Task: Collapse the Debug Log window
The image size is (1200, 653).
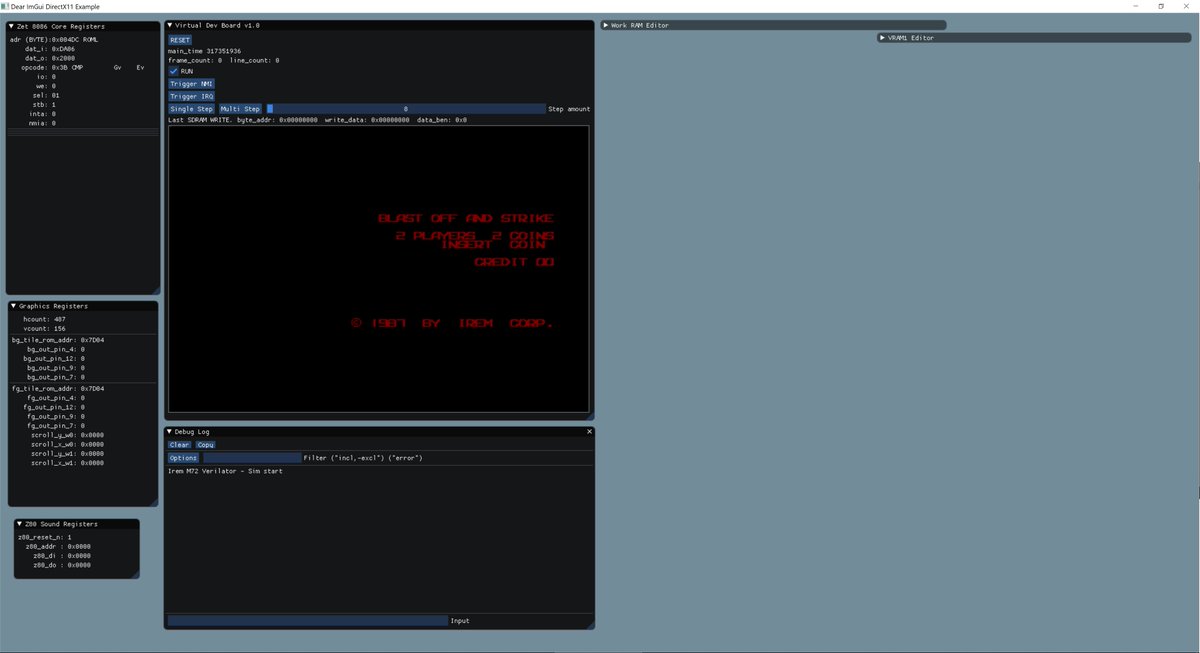Action: (x=170, y=432)
